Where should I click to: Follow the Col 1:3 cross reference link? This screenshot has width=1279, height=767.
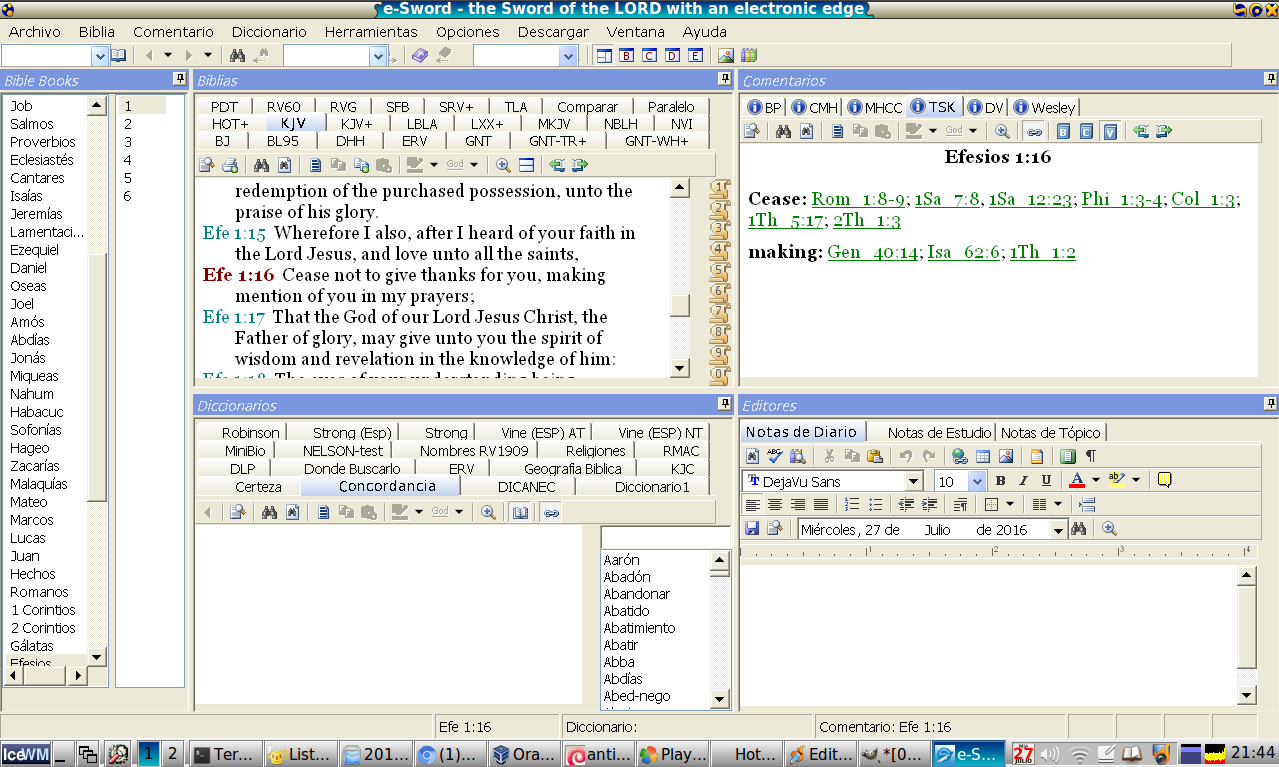point(1204,199)
